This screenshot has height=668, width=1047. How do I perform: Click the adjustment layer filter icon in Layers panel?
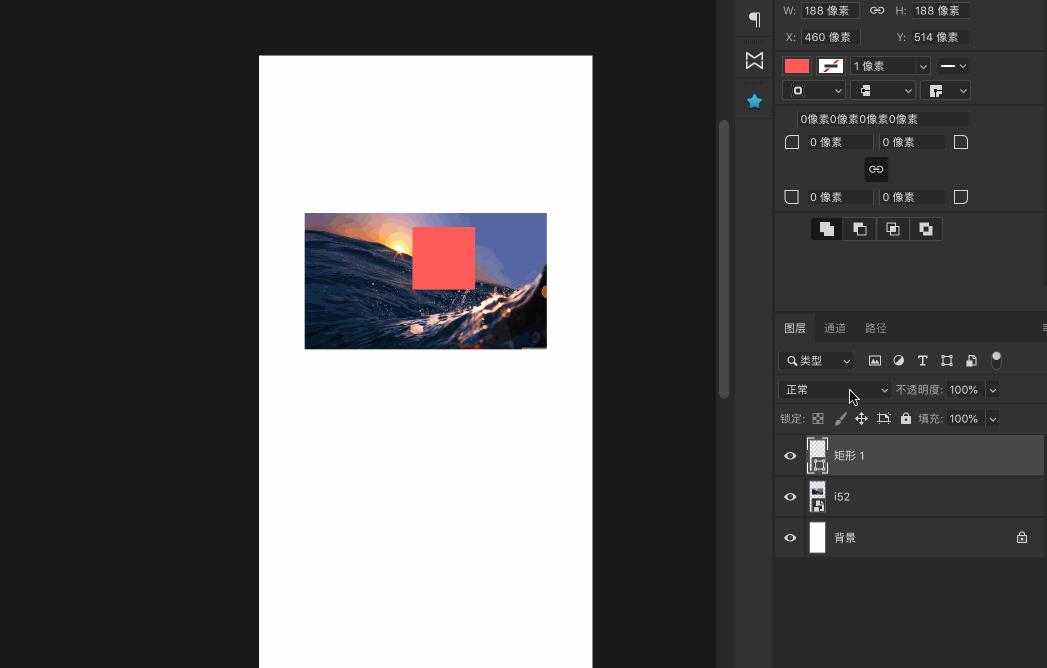click(x=898, y=360)
